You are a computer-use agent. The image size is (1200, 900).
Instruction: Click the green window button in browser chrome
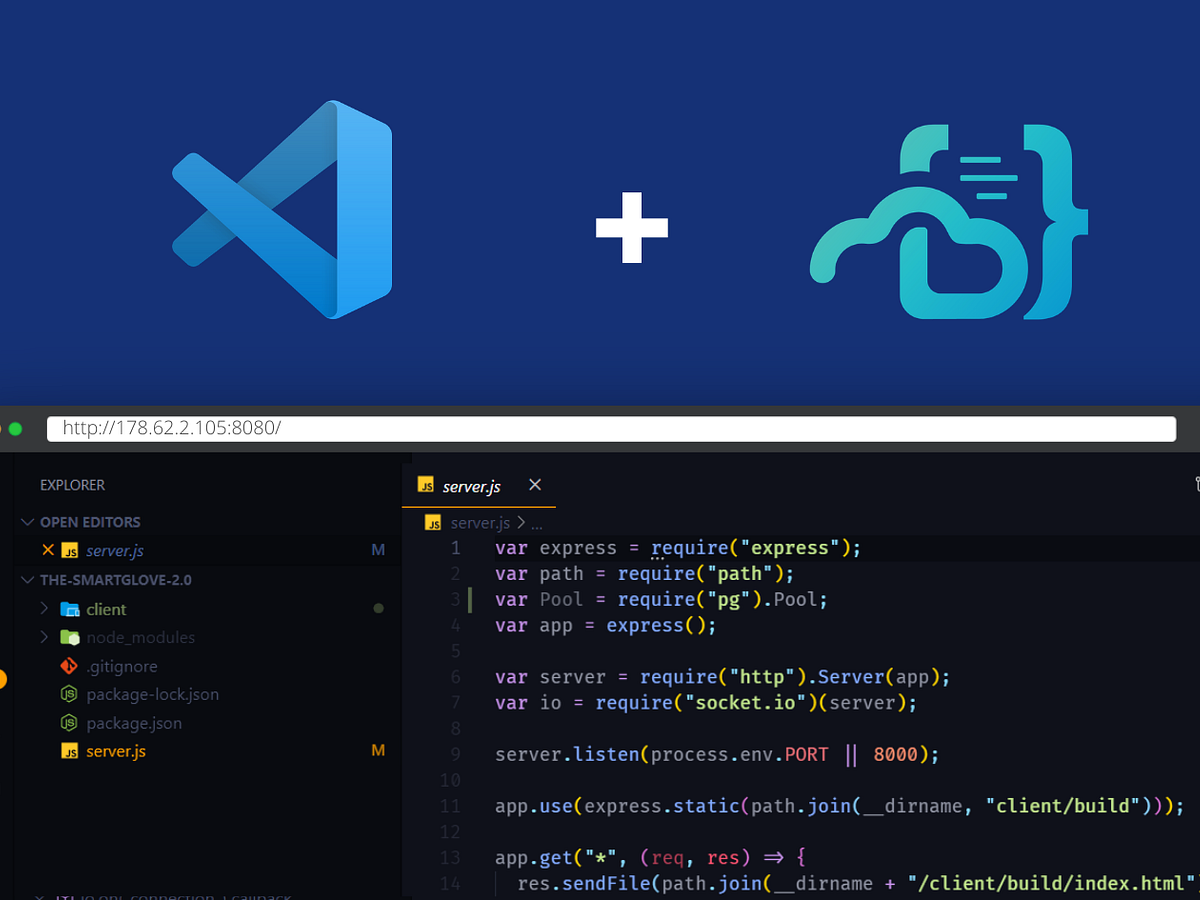click(x=15, y=429)
